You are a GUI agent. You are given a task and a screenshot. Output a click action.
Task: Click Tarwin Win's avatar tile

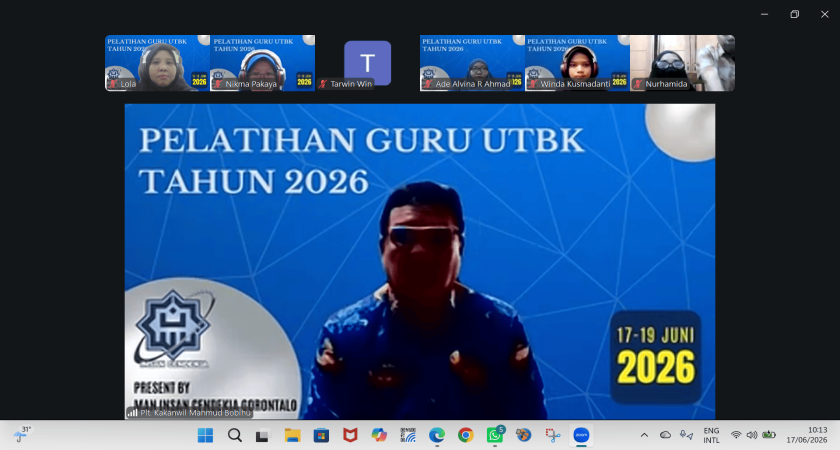click(x=368, y=63)
